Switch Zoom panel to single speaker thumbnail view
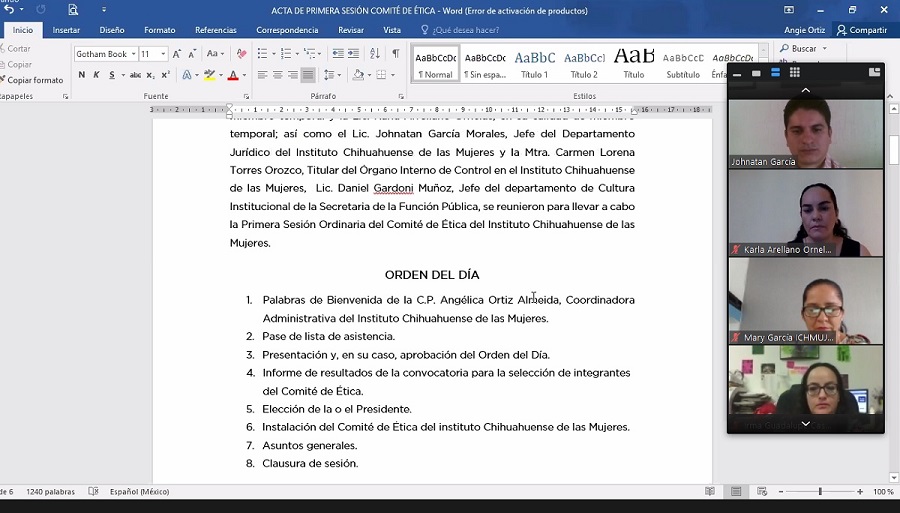 [756, 73]
